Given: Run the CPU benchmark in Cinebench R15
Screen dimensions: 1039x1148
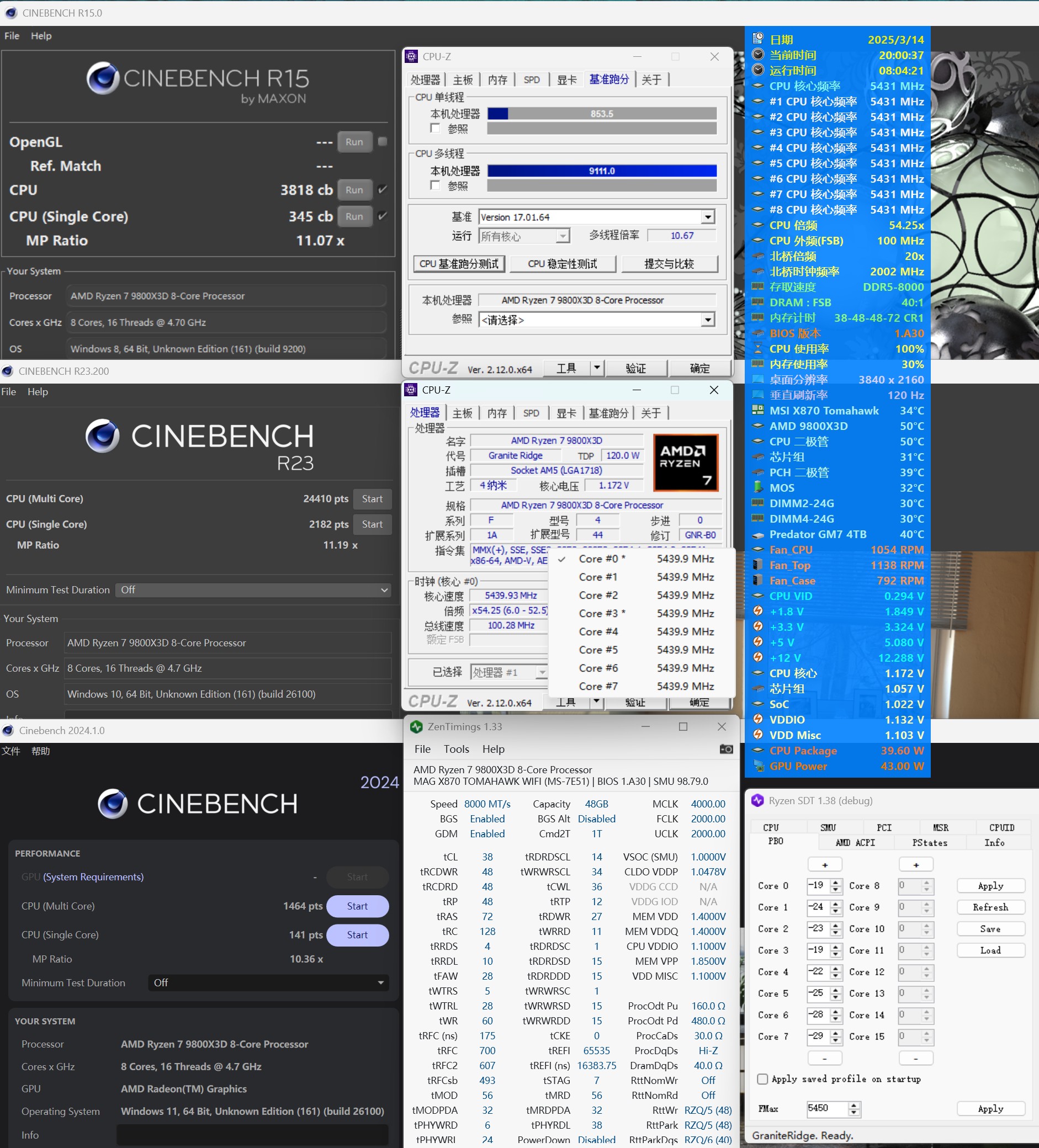Looking at the screenshot, I should pyautogui.click(x=354, y=190).
